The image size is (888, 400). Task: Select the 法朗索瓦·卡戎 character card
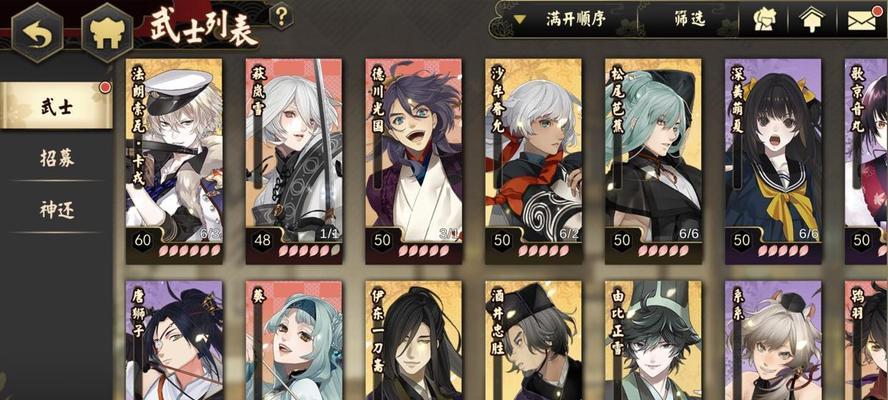click(x=174, y=161)
